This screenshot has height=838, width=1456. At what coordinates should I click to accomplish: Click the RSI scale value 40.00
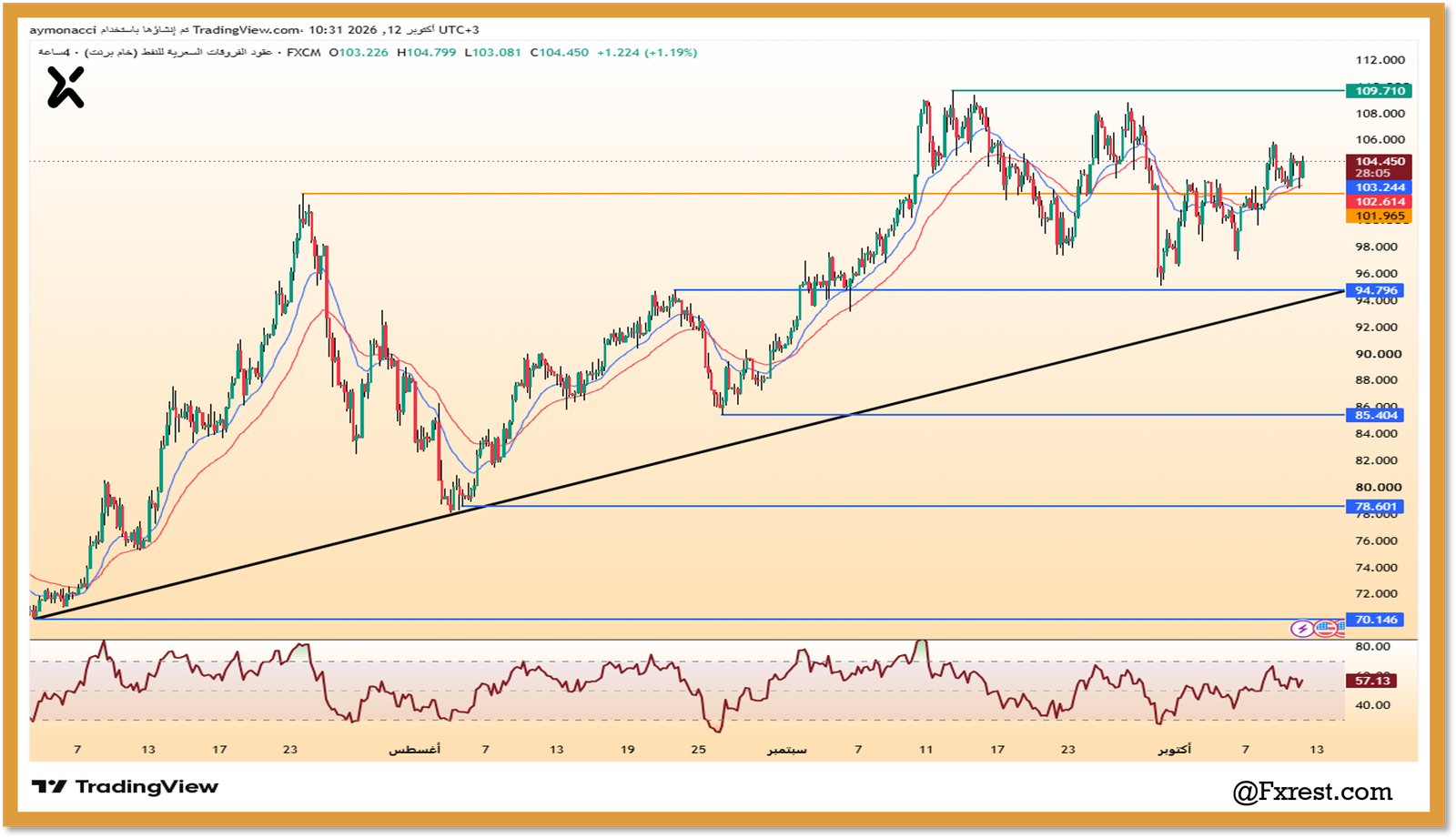1372,705
